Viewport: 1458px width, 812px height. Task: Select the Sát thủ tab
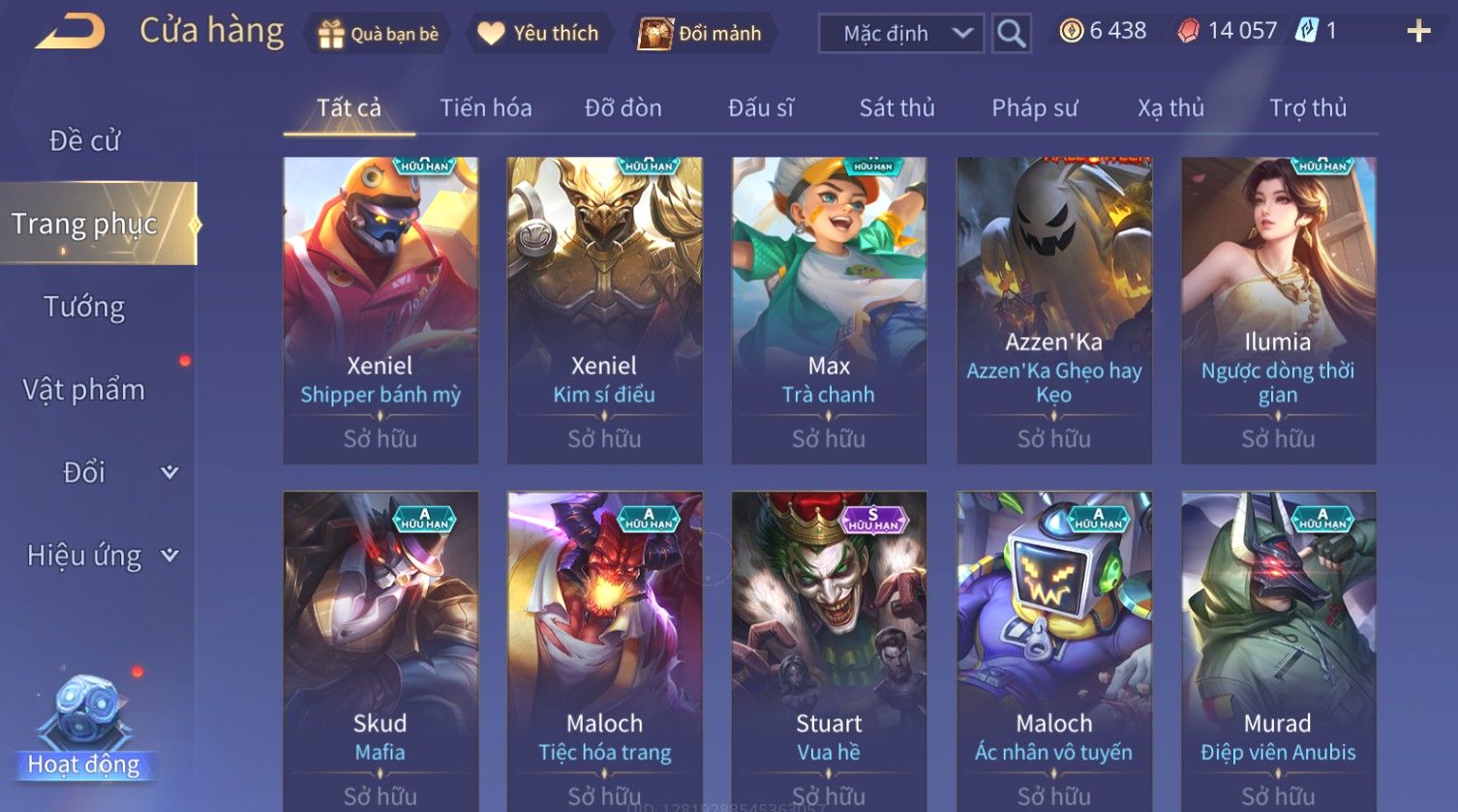897,107
